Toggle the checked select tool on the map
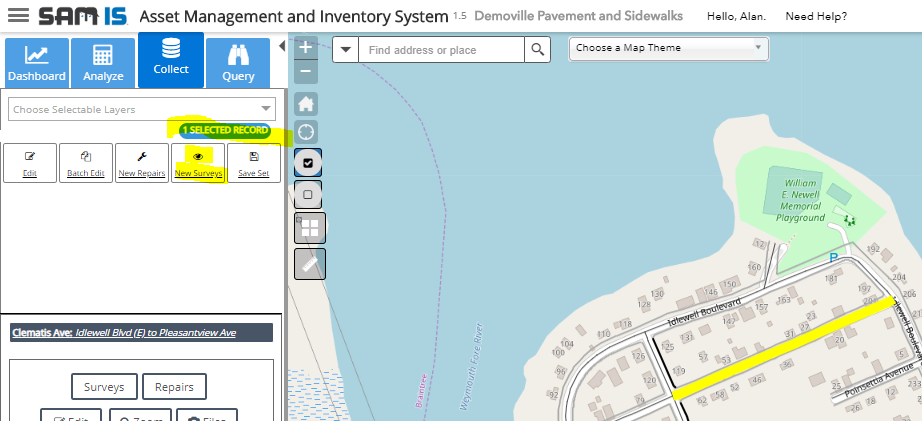Image resolution: width=922 pixels, height=421 pixels. pyautogui.click(x=308, y=163)
